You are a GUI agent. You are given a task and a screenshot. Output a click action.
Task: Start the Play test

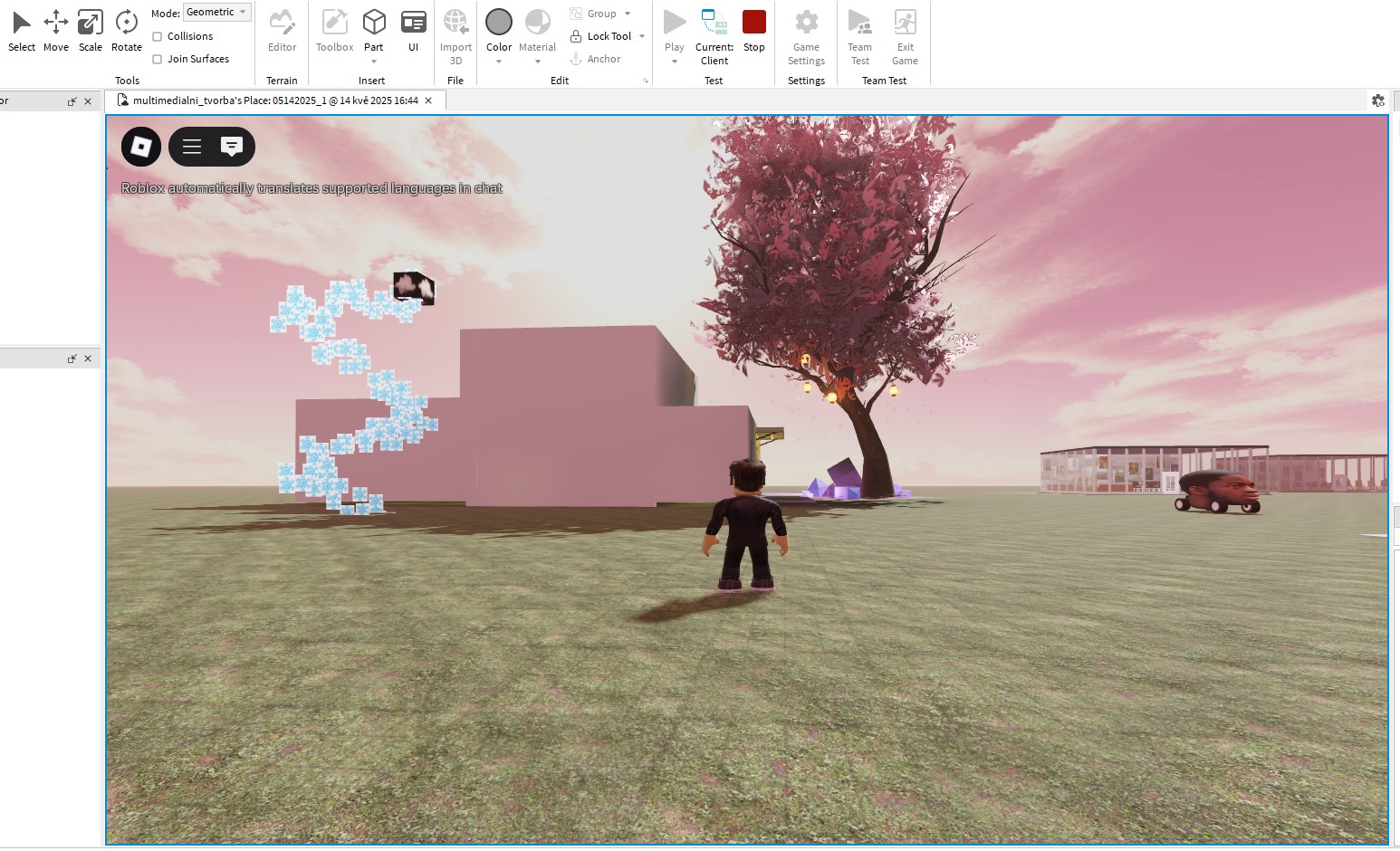(675, 29)
